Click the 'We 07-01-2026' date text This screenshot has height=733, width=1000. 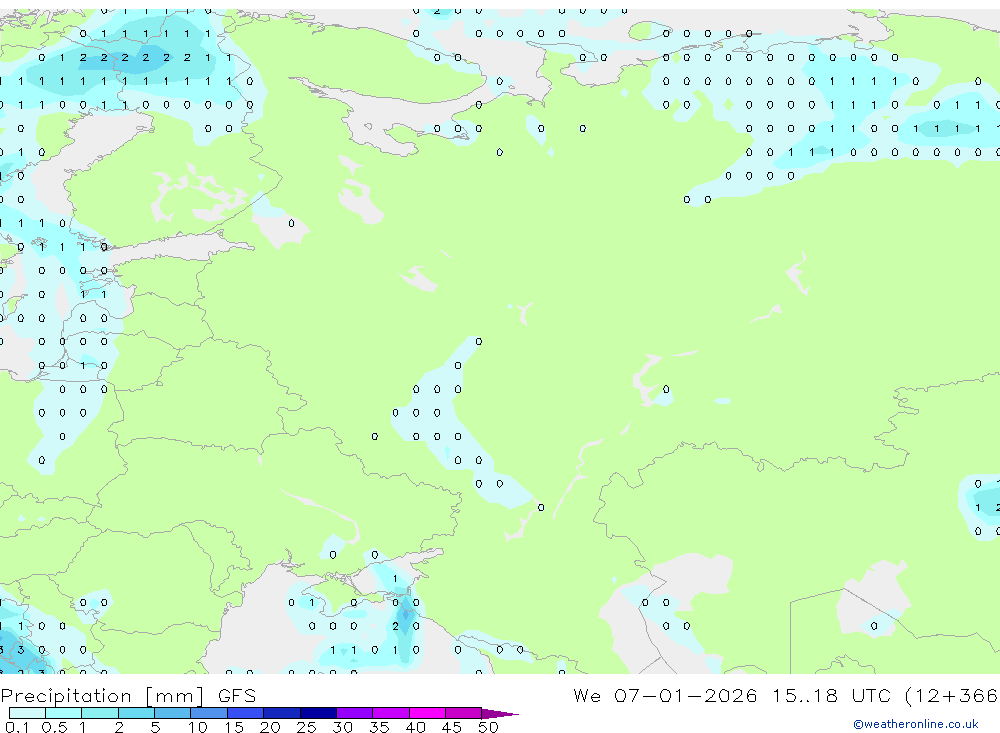(665, 696)
